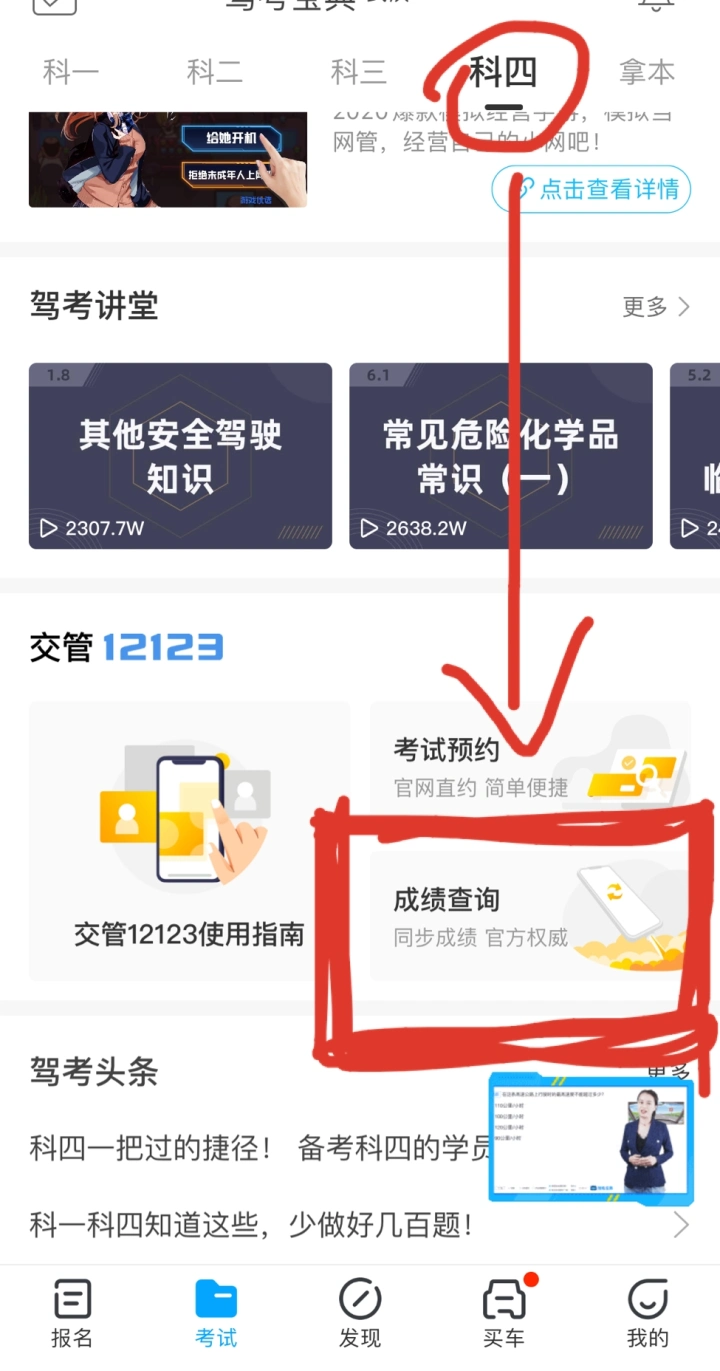
Task: Select the 拿本 tab
Action: (647, 72)
